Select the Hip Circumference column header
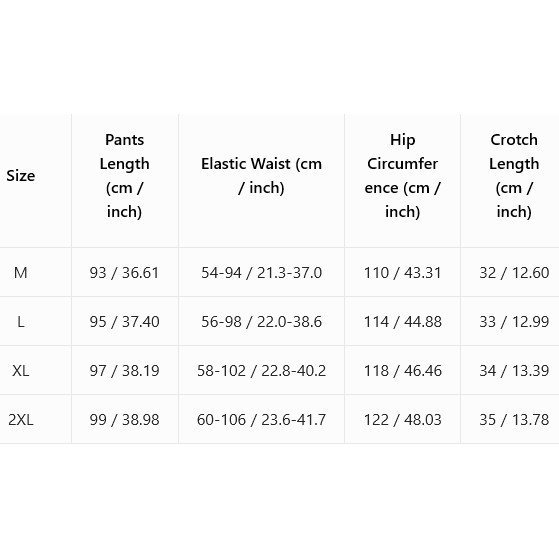Viewport: 559px width, 559px height. click(x=402, y=175)
